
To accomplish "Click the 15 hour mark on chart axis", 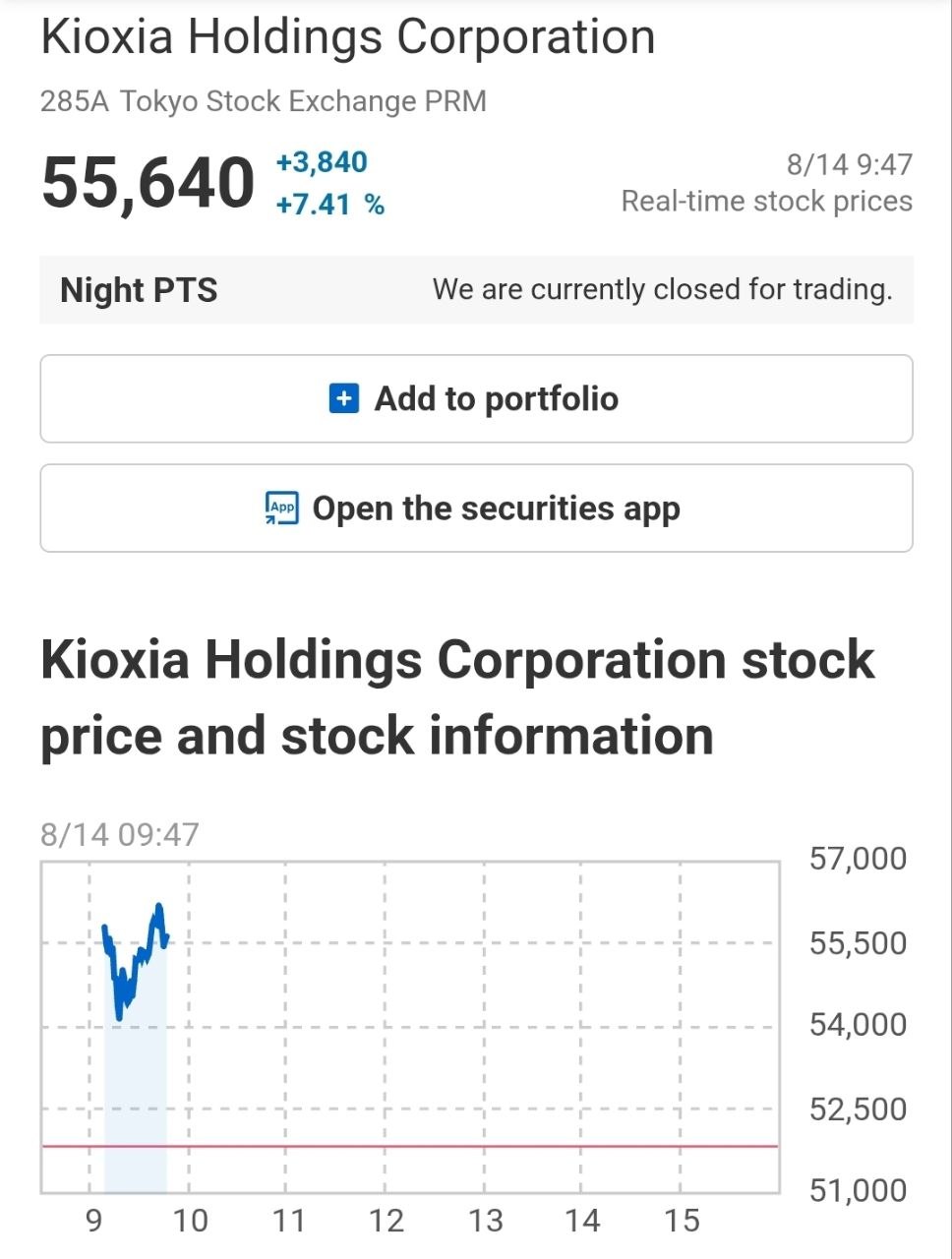I will click(x=682, y=1222).
